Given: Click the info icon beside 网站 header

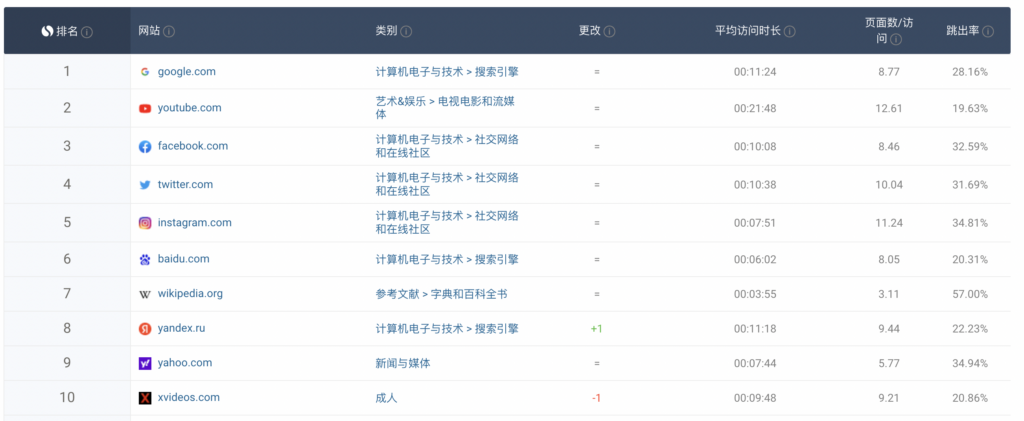Looking at the screenshot, I should pyautogui.click(x=168, y=31).
